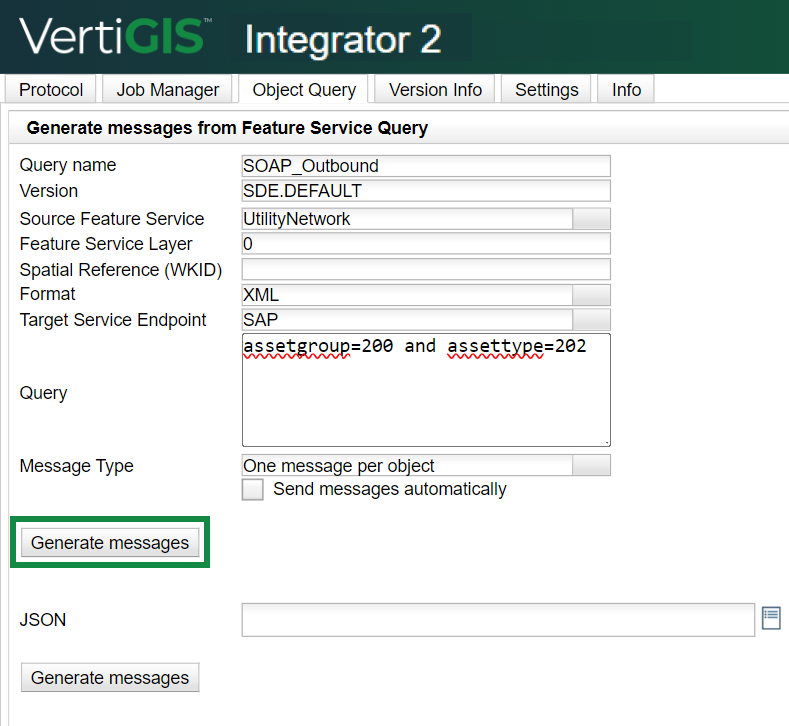Image resolution: width=789 pixels, height=726 pixels.
Task: Click the Message Type label
Action: pos(76,466)
